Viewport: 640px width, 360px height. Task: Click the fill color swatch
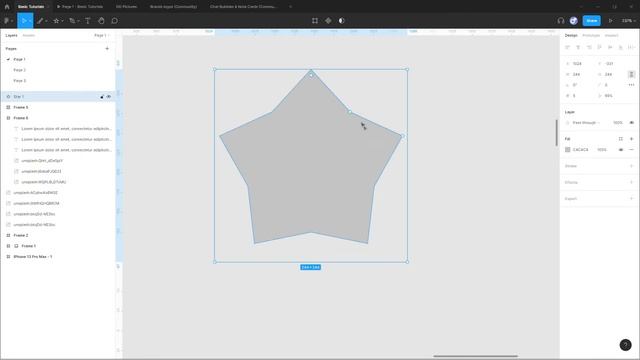[567, 150]
